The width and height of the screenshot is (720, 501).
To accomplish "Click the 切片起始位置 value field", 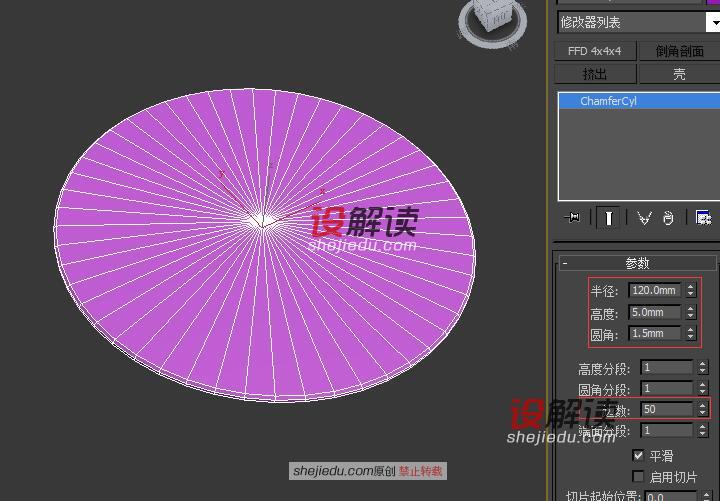I will tap(672, 496).
